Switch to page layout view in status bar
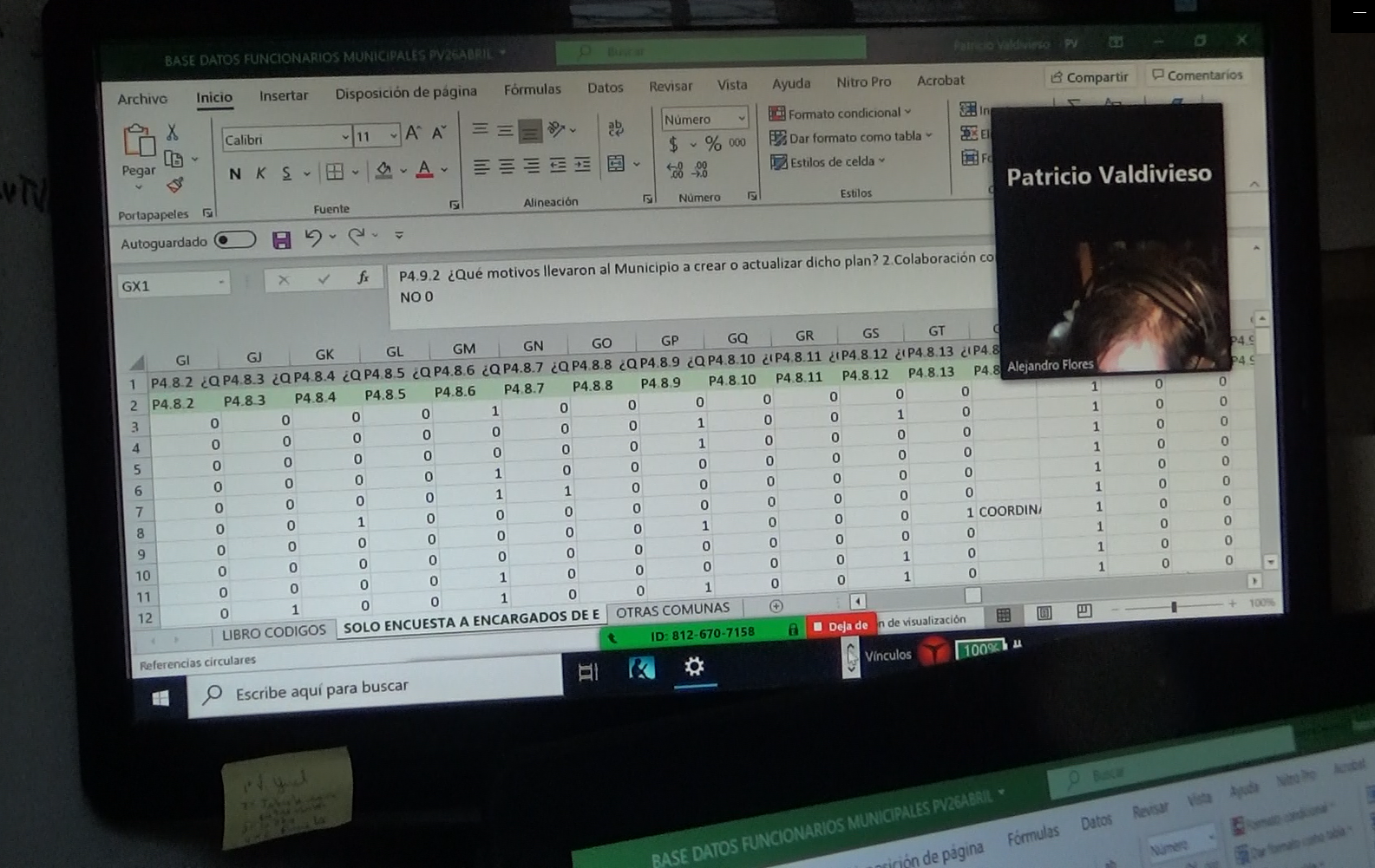The width and height of the screenshot is (1375, 868). pyautogui.click(x=1044, y=613)
